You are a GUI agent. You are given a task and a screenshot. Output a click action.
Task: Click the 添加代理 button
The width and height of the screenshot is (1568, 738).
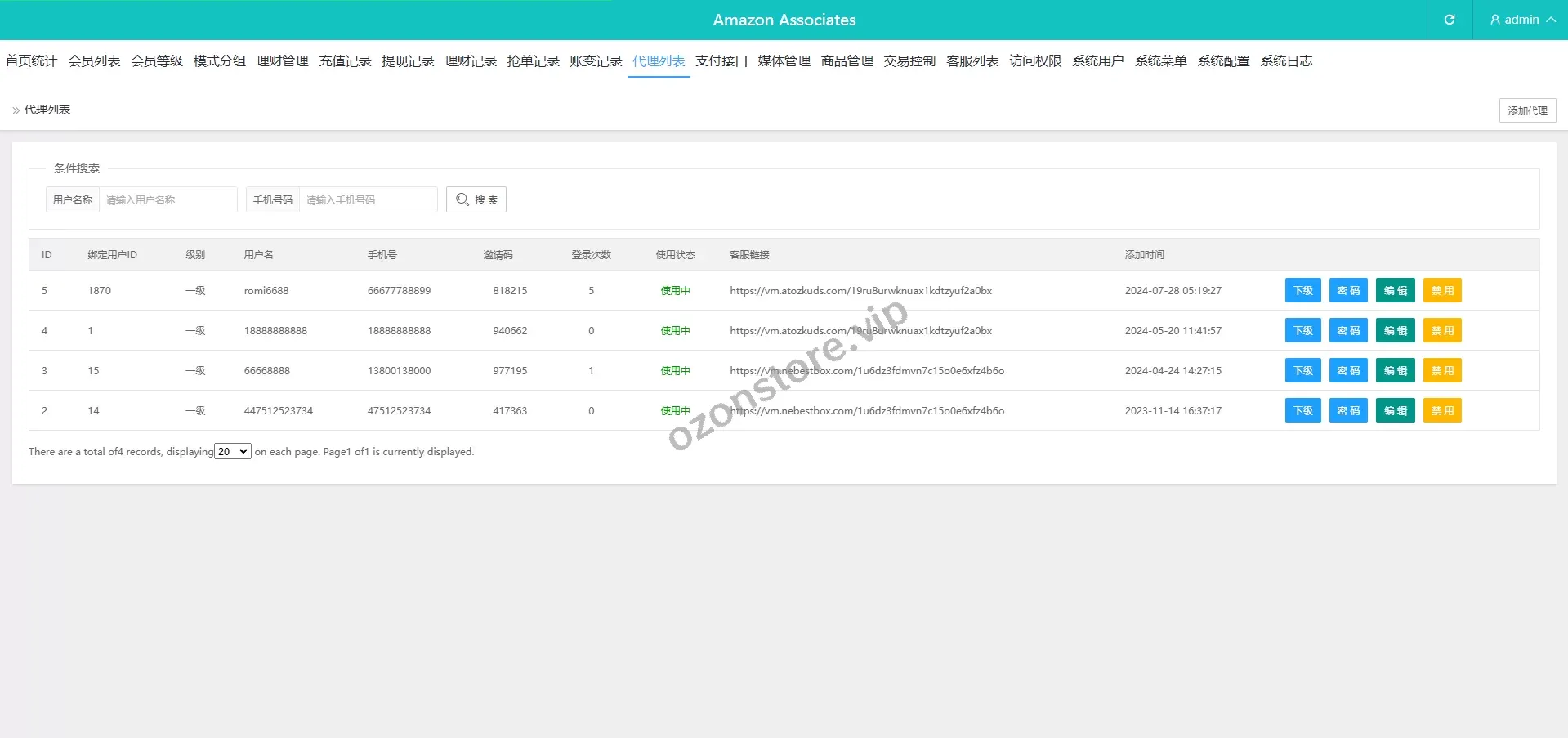click(1526, 110)
